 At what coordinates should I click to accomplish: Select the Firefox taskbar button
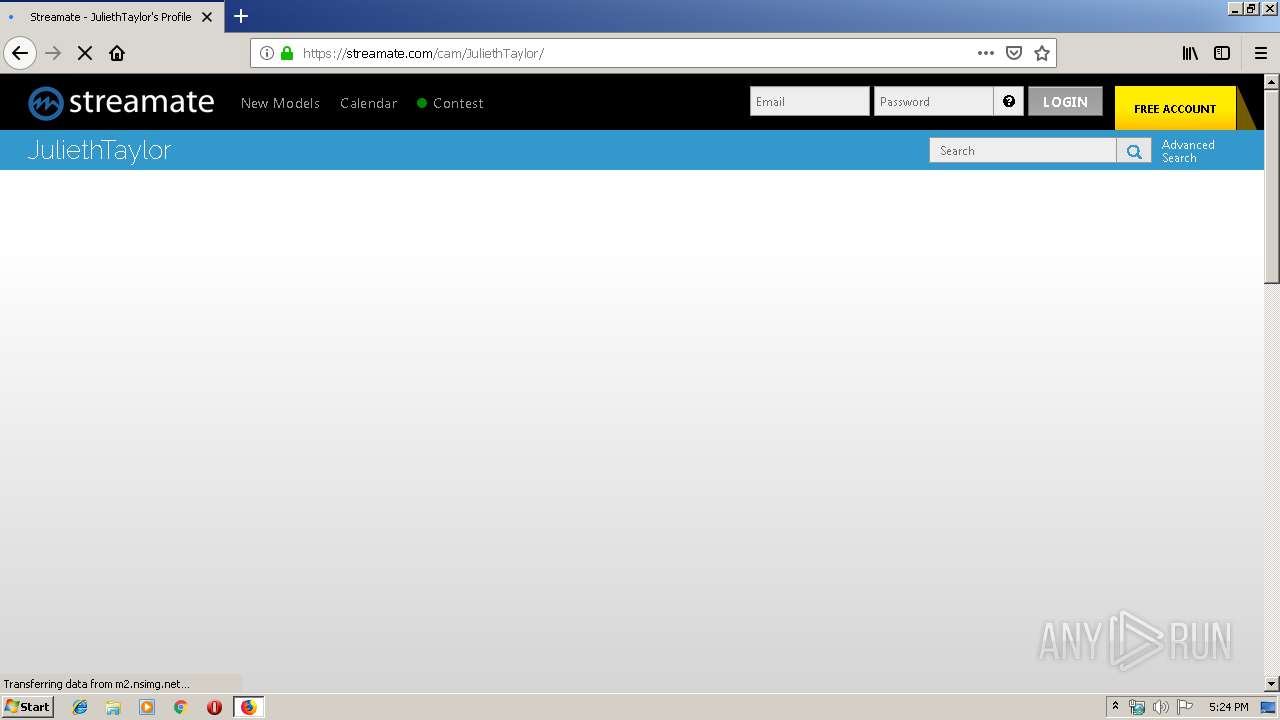point(248,707)
